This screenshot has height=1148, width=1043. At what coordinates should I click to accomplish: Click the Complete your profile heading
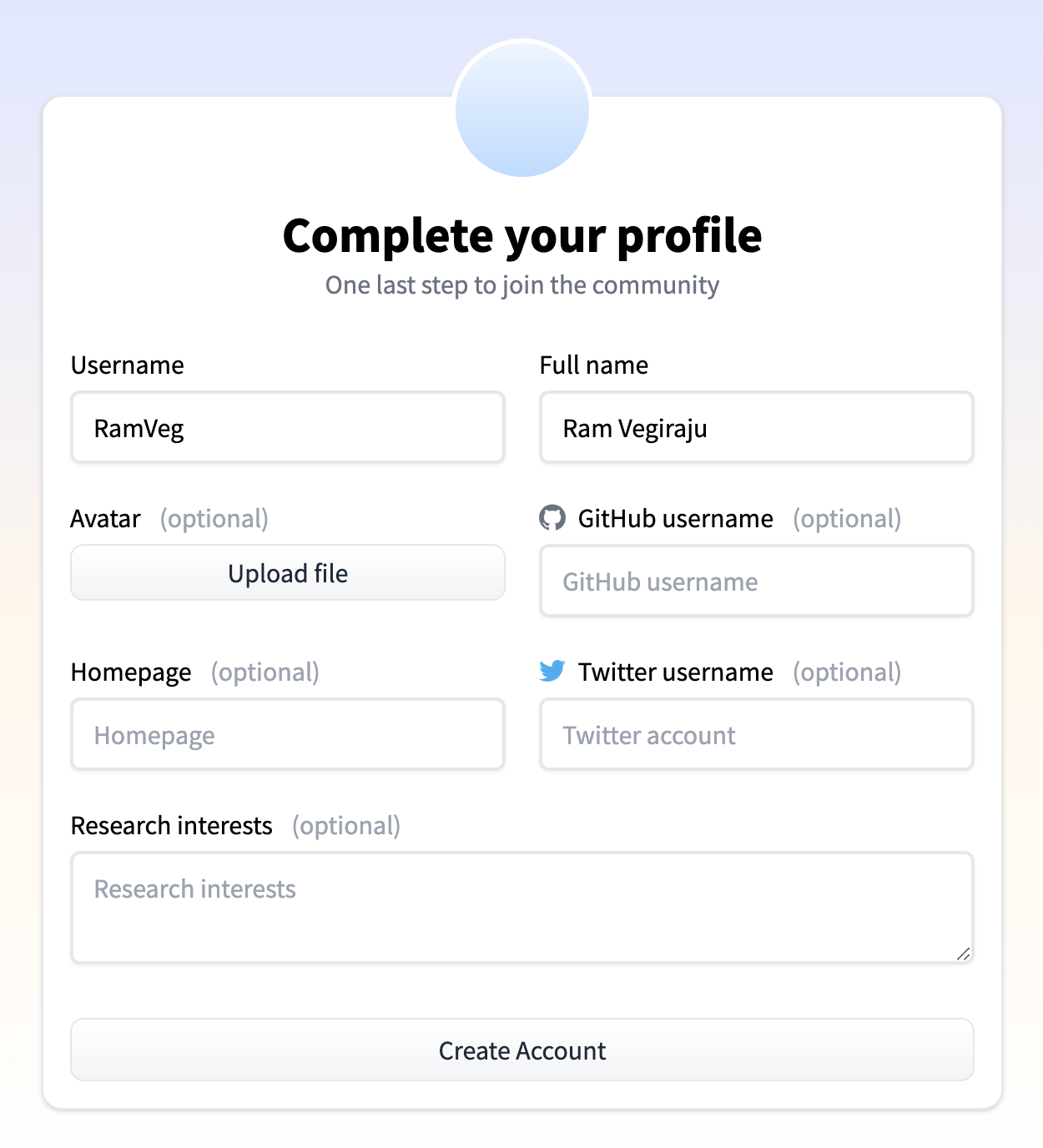tap(522, 235)
